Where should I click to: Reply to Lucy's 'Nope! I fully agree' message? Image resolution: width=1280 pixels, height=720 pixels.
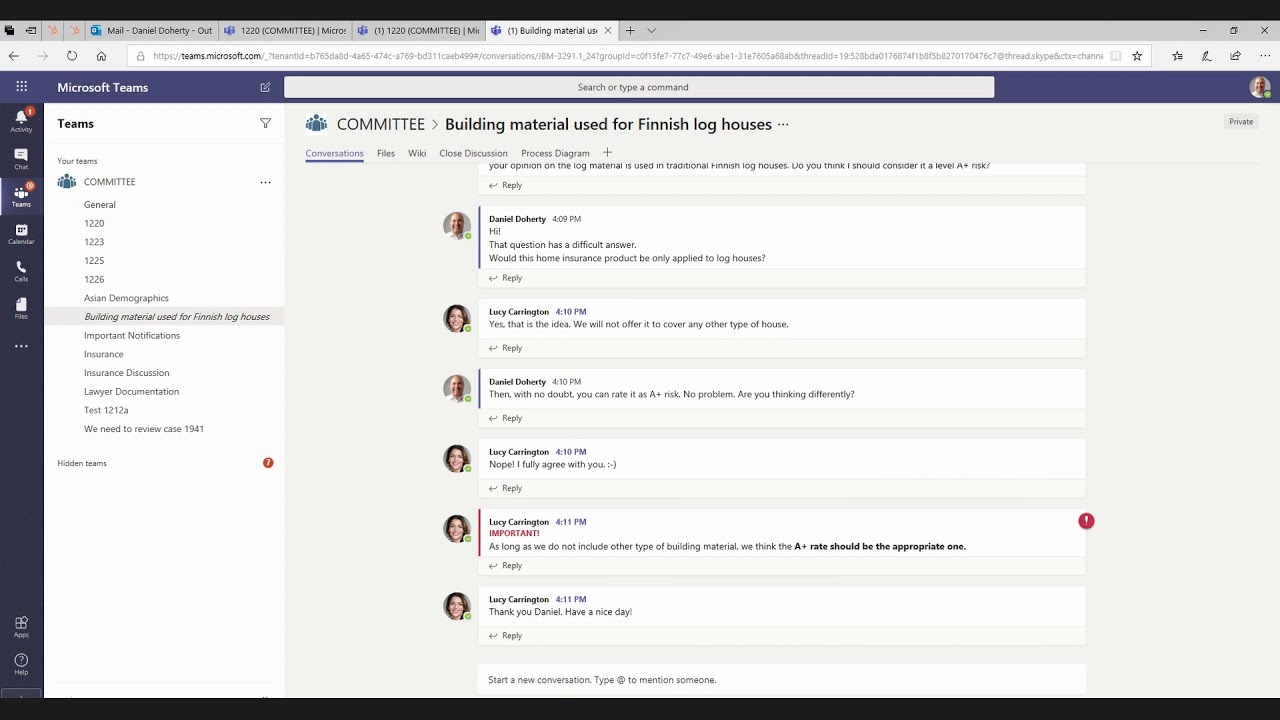pos(505,488)
